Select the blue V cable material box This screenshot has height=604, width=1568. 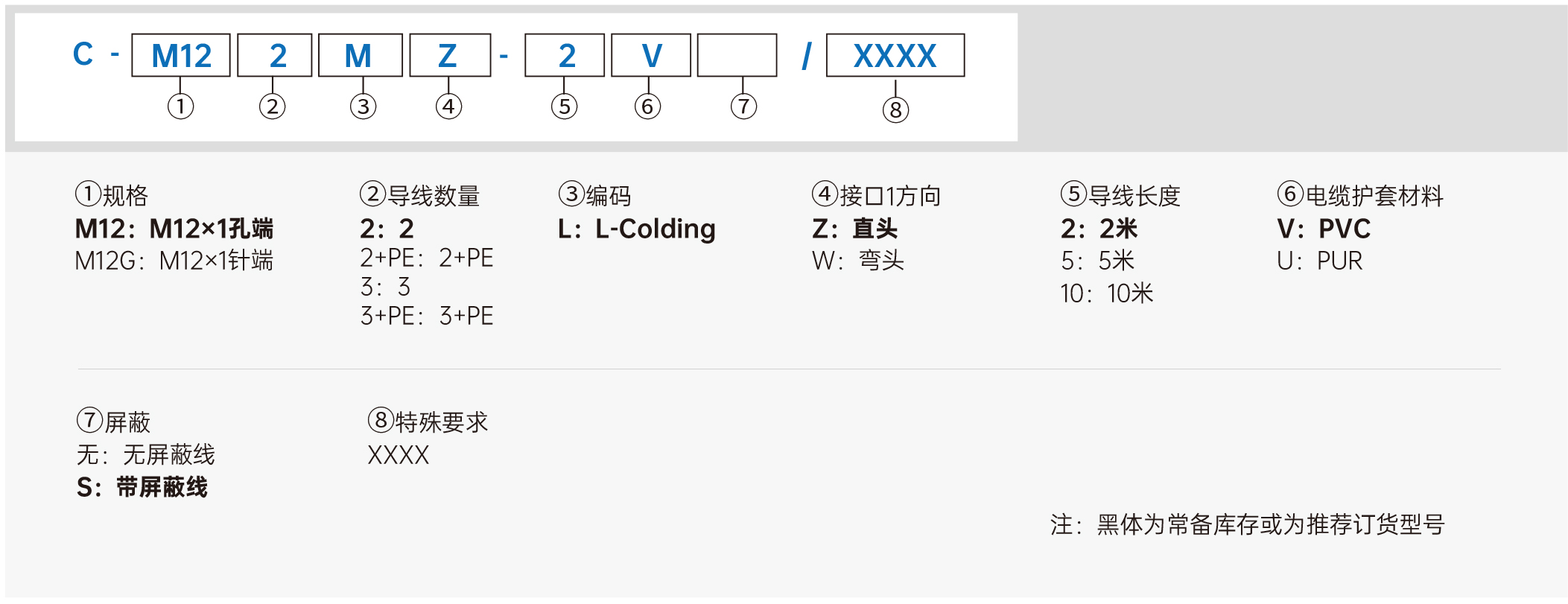[651, 55]
